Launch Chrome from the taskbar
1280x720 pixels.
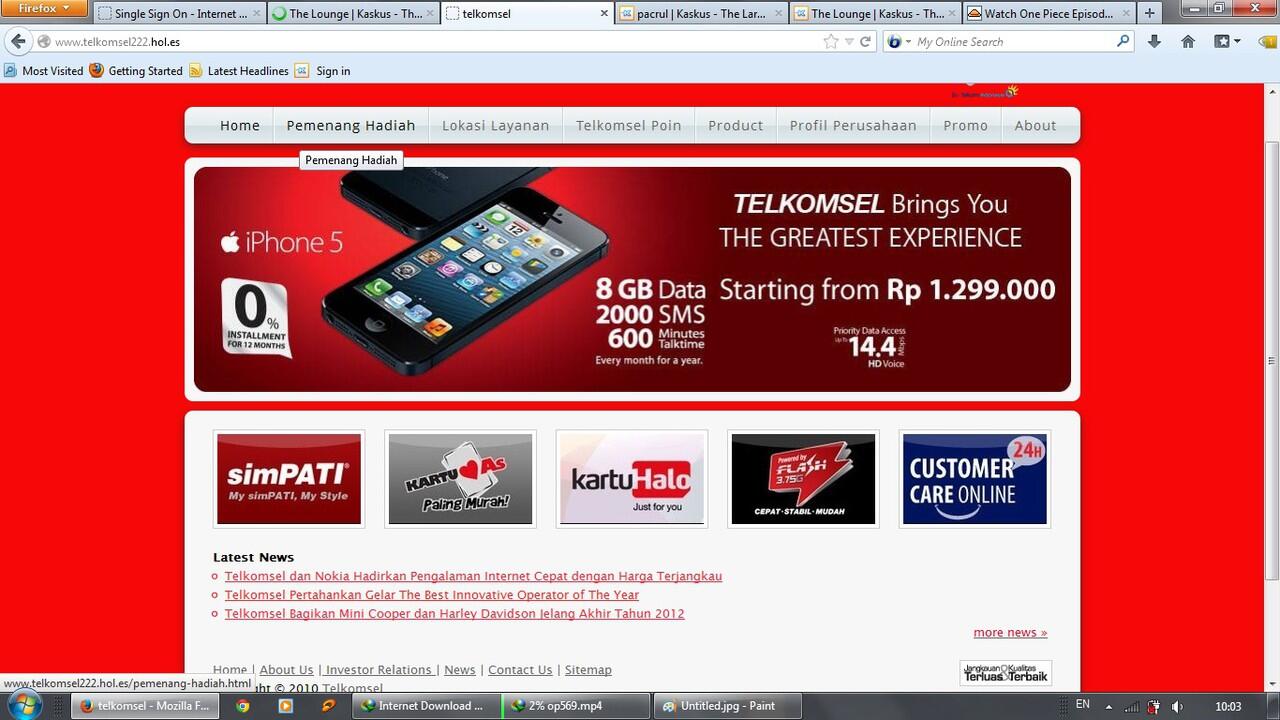coord(243,706)
